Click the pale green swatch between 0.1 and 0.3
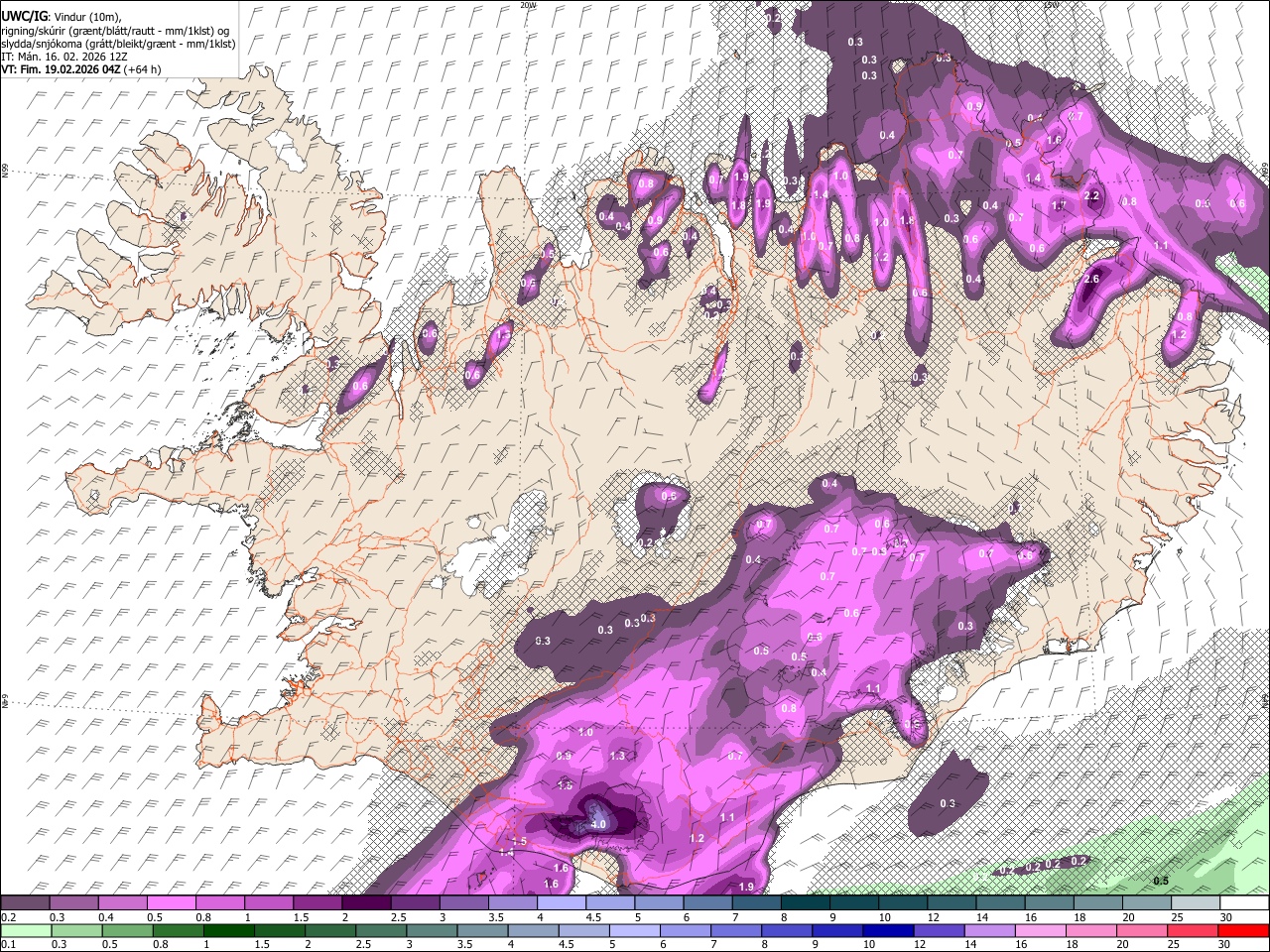Image resolution: width=1270 pixels, height=952 pixels. click(26, 930)
